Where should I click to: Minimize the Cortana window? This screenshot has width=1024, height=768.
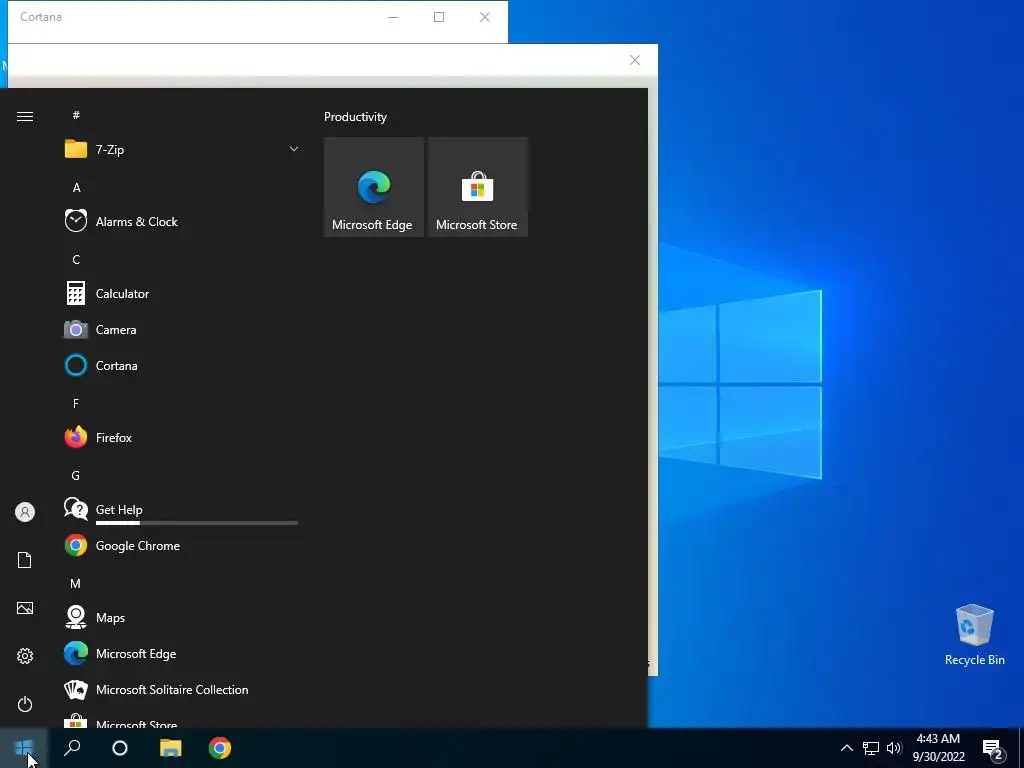click(393, 17)
